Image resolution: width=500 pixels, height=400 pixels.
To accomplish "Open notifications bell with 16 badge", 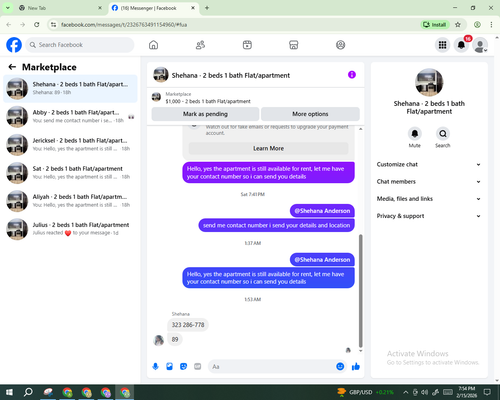I will click(461, 45).
